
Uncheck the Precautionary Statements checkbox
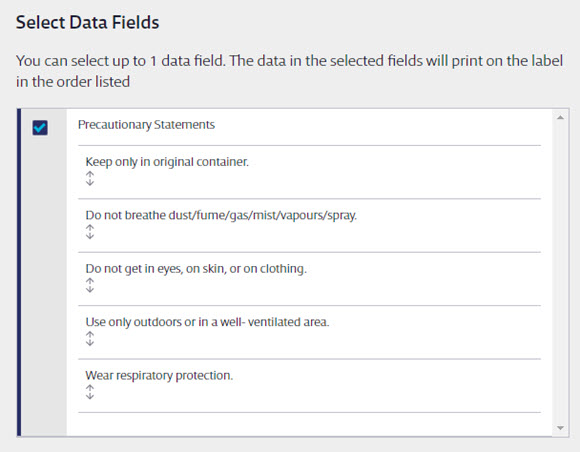(40, 128)
